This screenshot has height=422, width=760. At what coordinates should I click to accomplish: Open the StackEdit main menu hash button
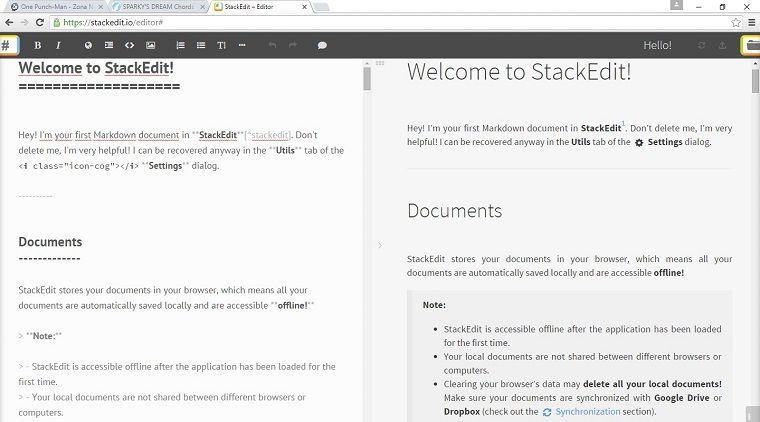[x=8, y=46]
